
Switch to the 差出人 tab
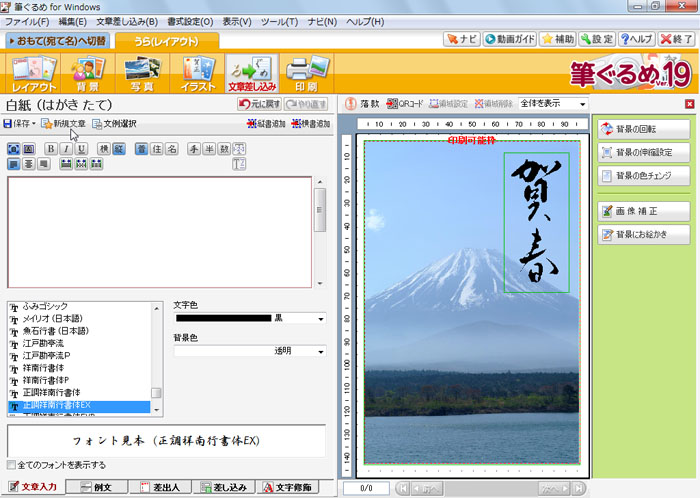click(x=160, y=487)
